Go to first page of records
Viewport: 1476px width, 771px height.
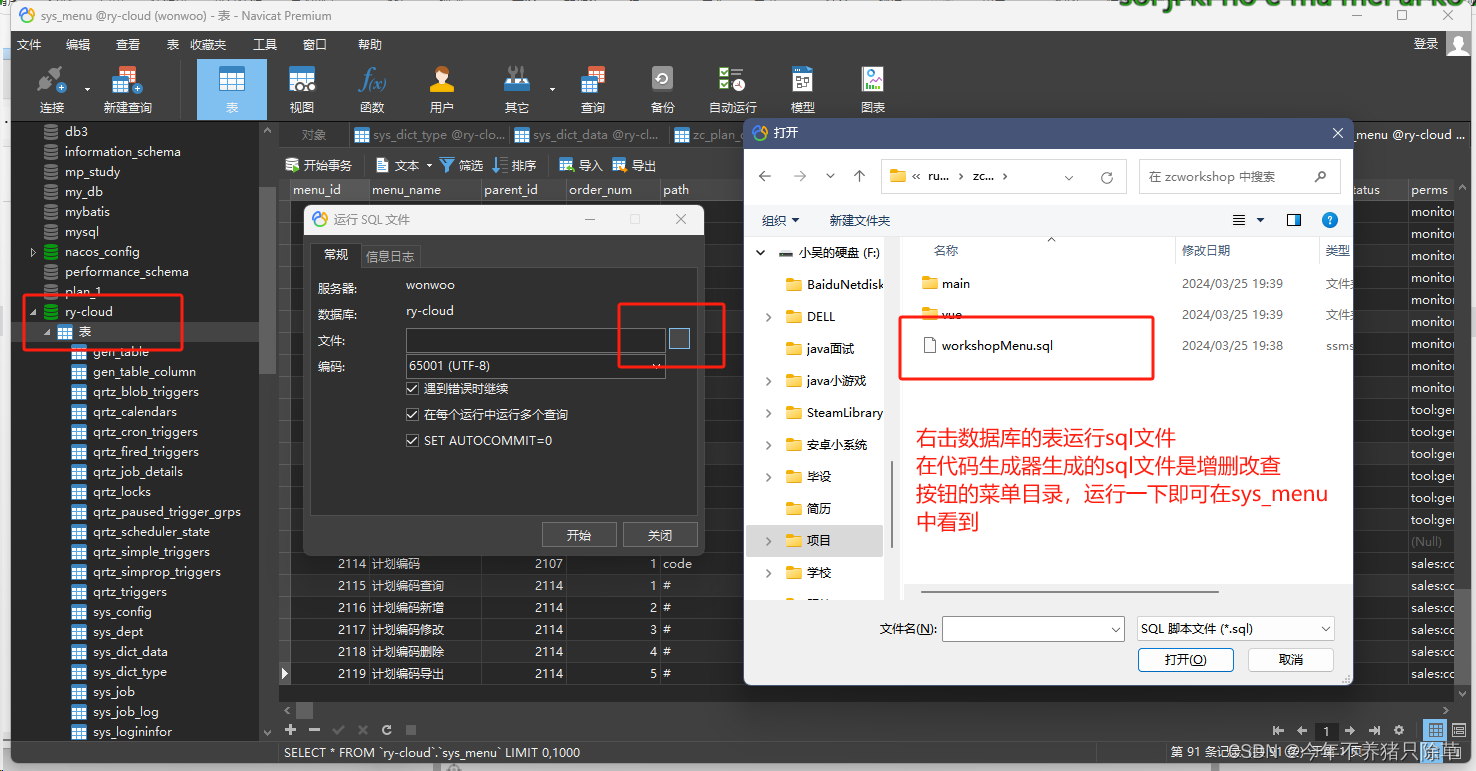tap(1278, 731)
